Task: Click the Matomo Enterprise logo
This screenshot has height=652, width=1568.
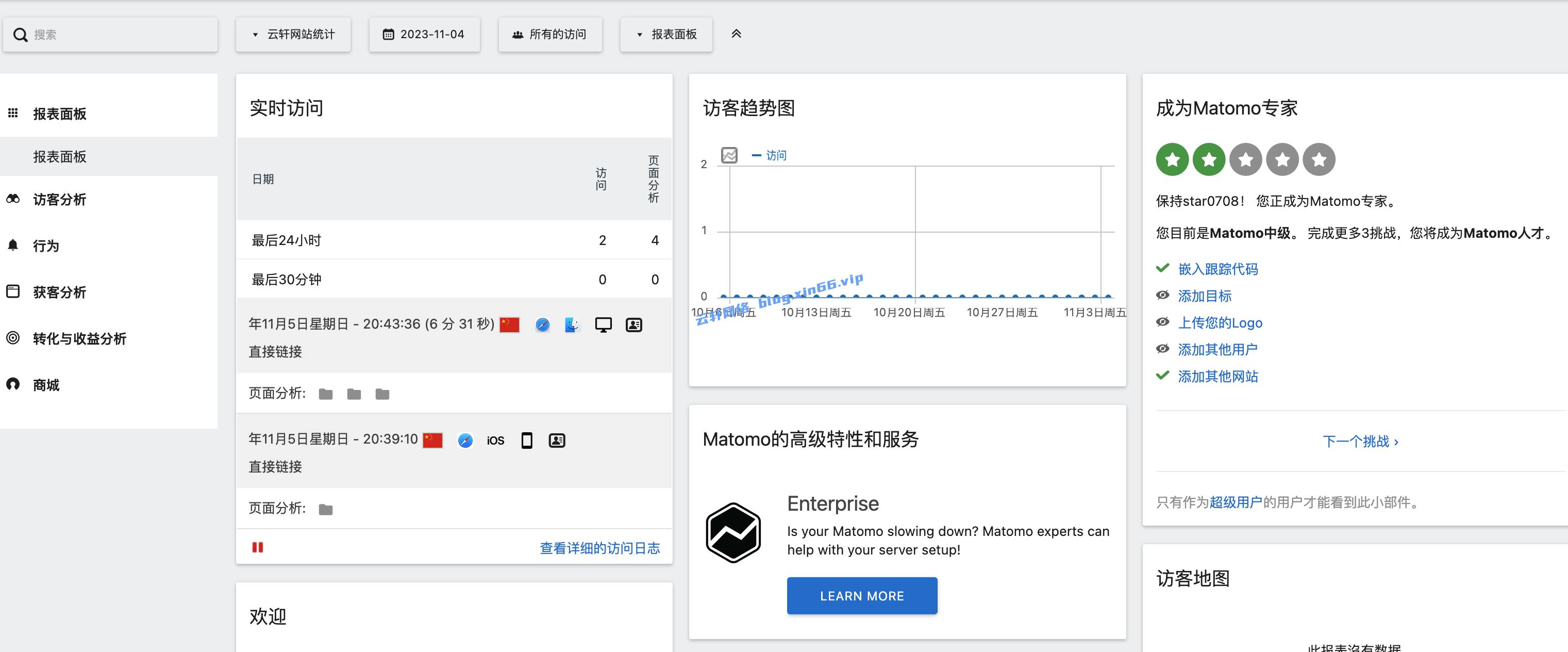Action: coord(733,532)
